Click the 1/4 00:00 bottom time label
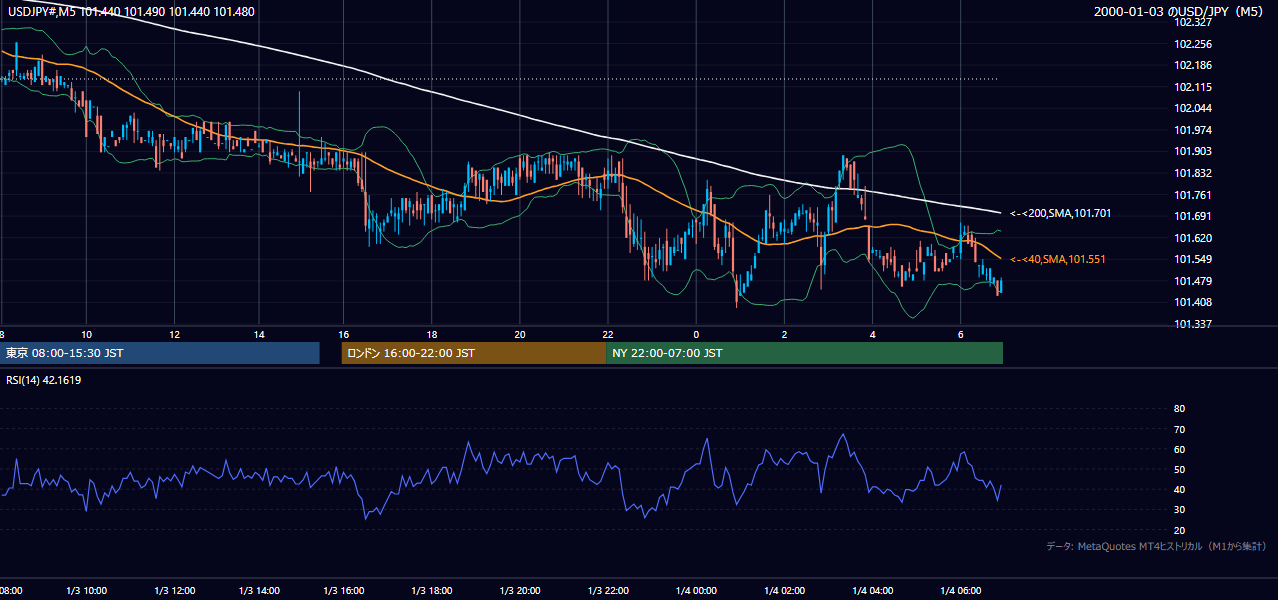1278x600 pixels. pos(696,590)
